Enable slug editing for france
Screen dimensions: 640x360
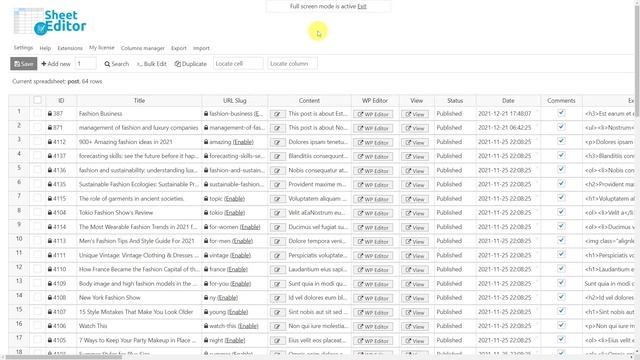coord(237,269)
